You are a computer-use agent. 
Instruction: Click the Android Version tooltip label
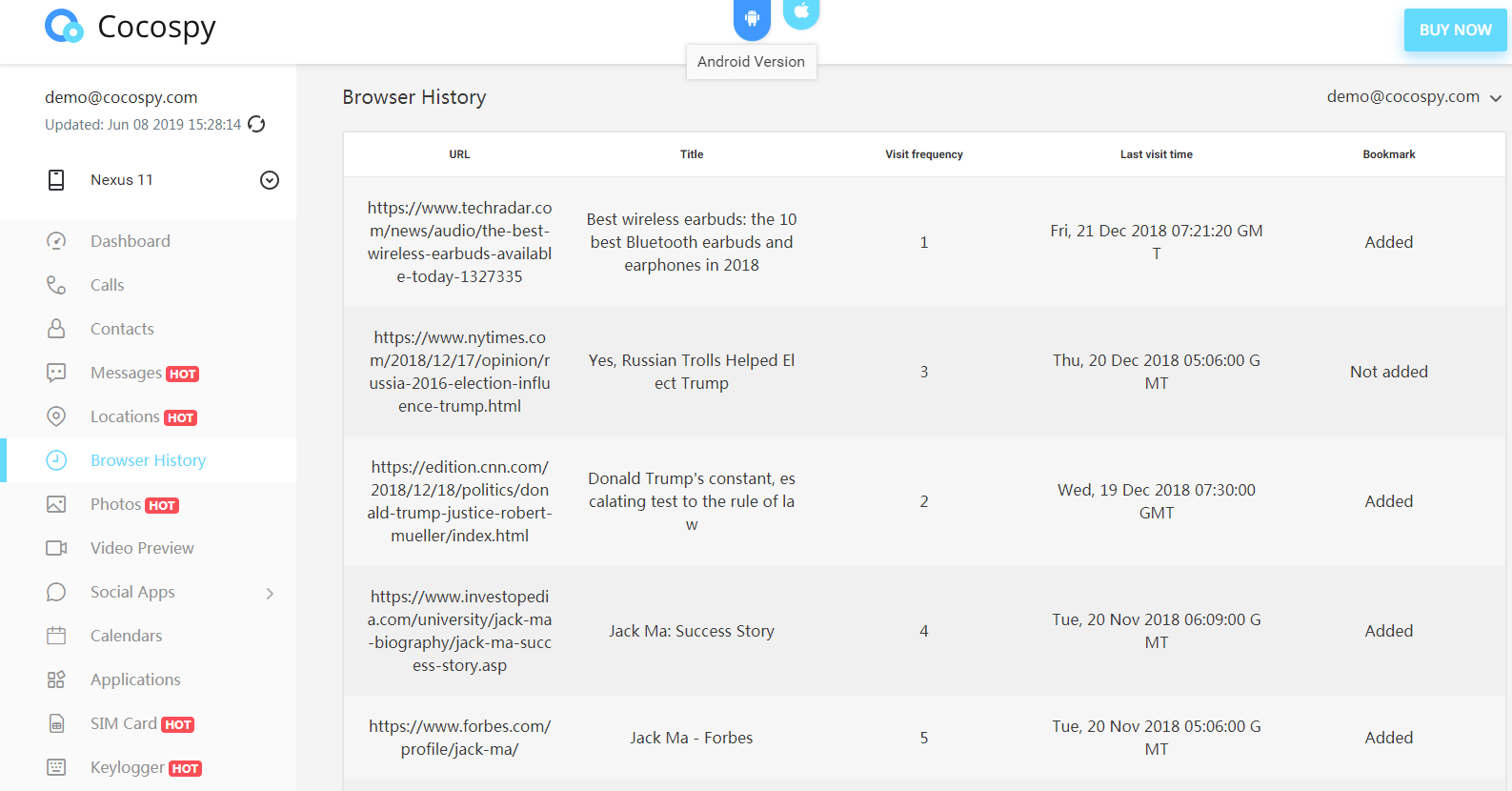751,62
